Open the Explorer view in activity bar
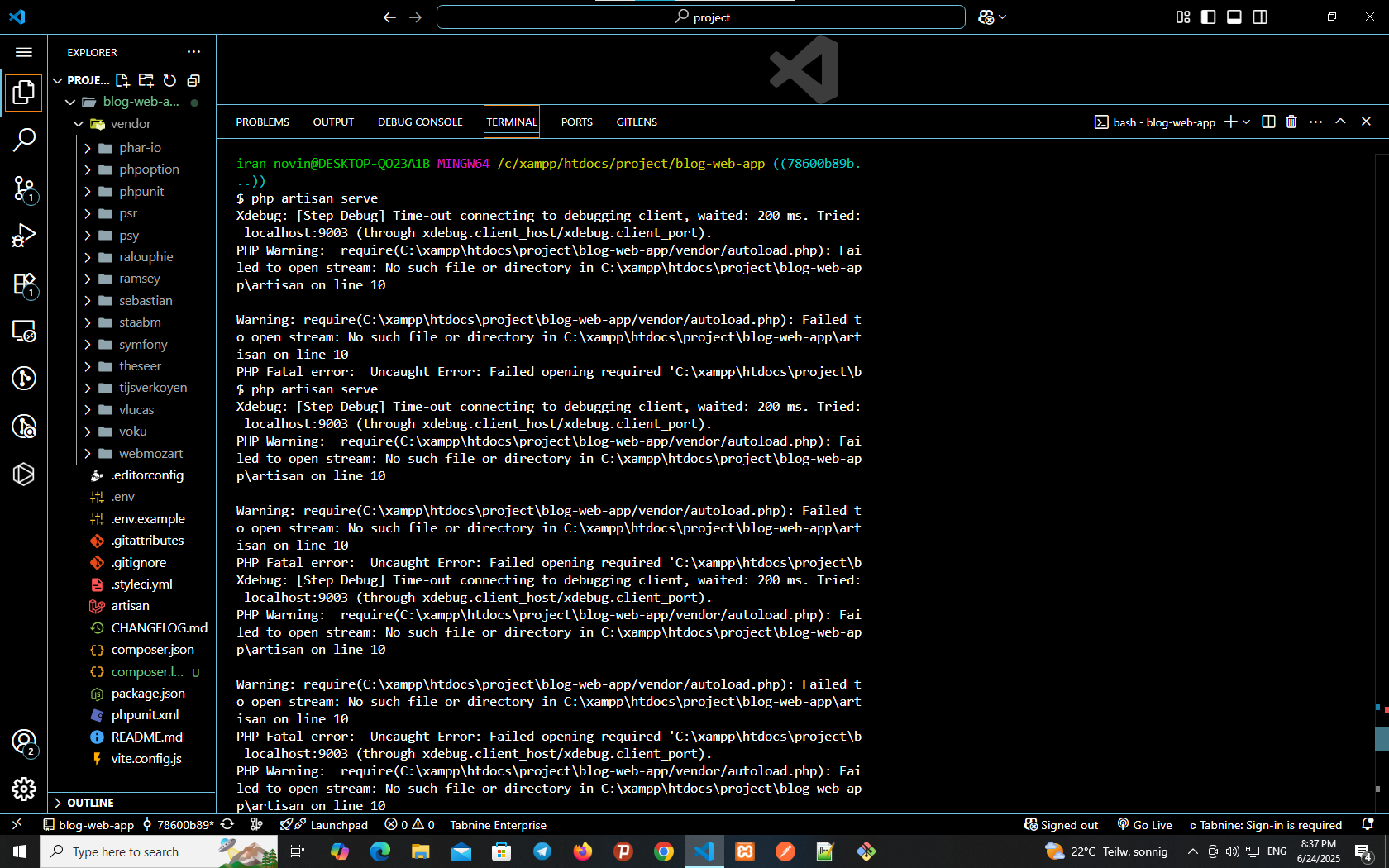The image size is (1389, 868). [x=24, y=92]
